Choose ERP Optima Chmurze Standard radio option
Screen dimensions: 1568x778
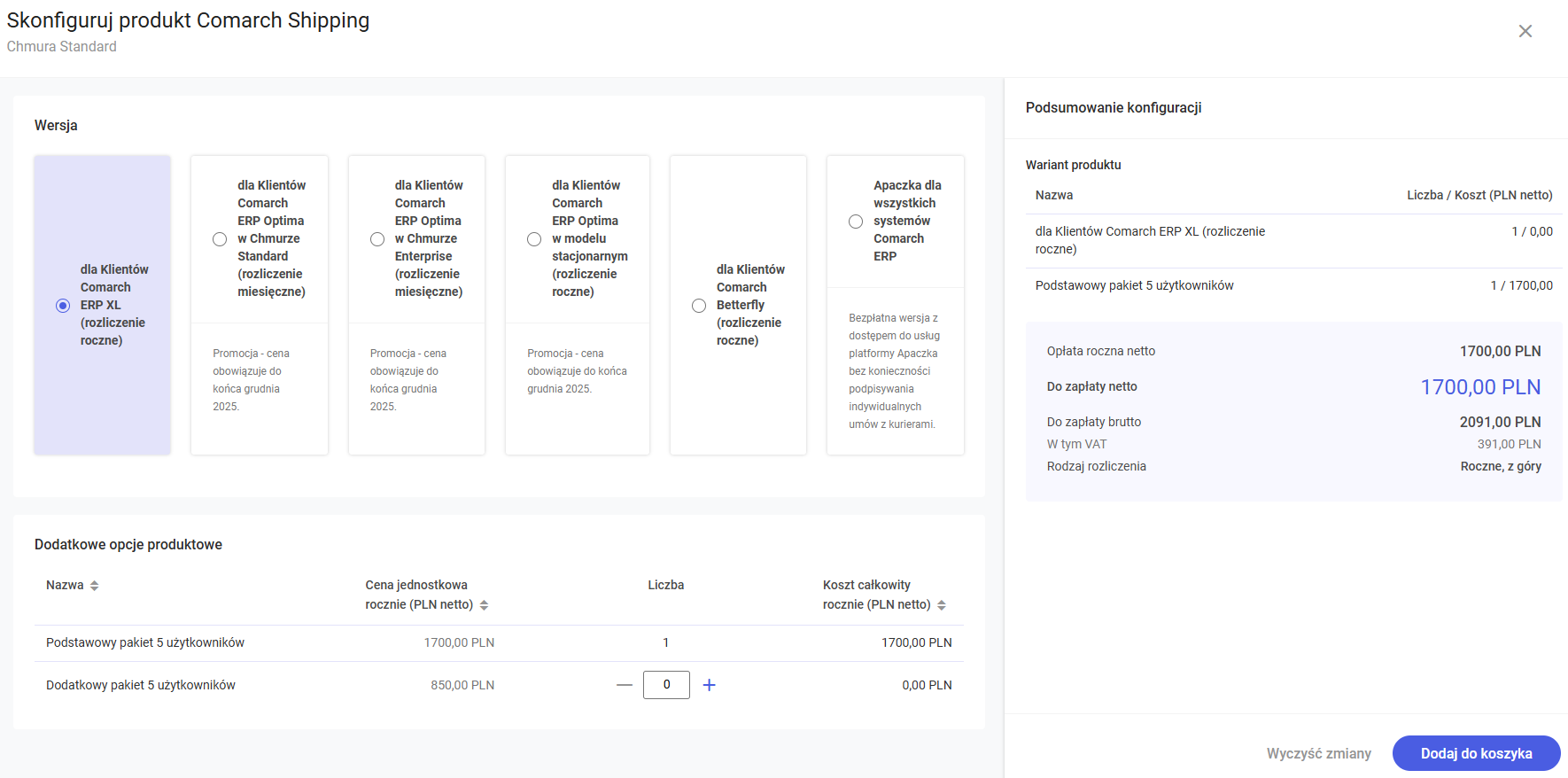220,239
